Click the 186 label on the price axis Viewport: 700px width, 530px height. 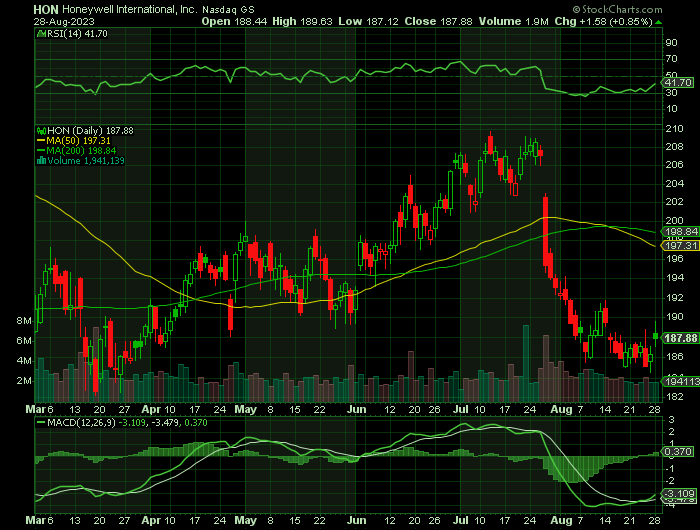click(x=674, y=357)
